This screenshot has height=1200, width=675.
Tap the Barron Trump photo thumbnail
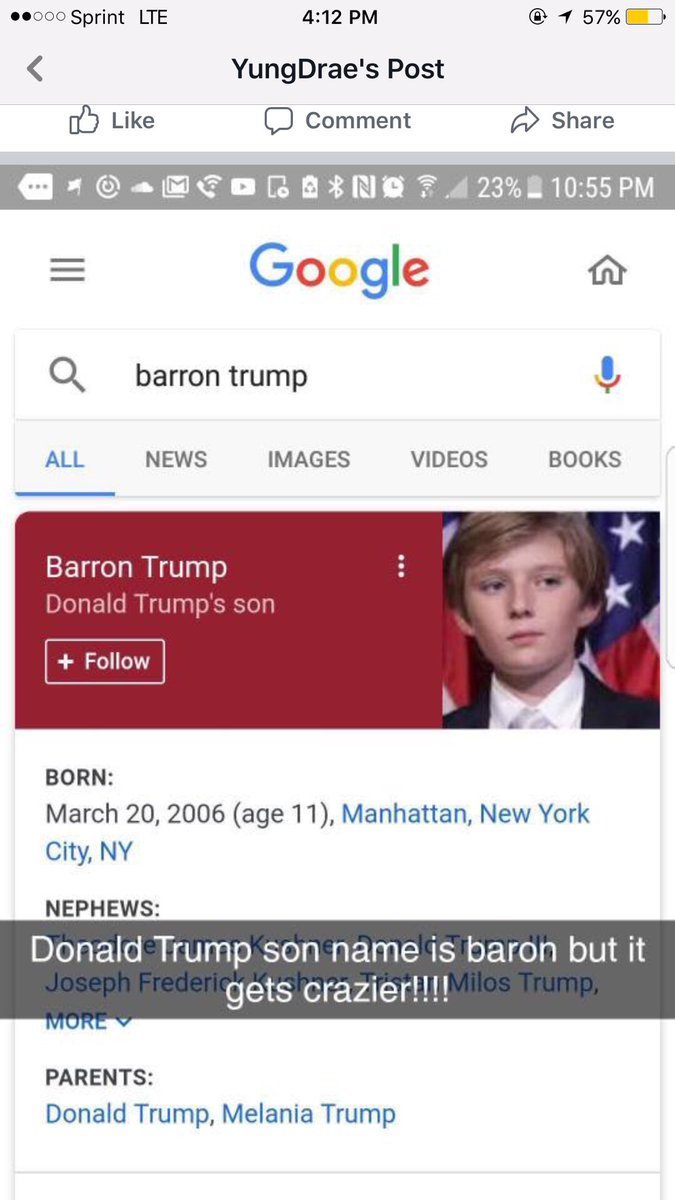[x=551, y=620]
